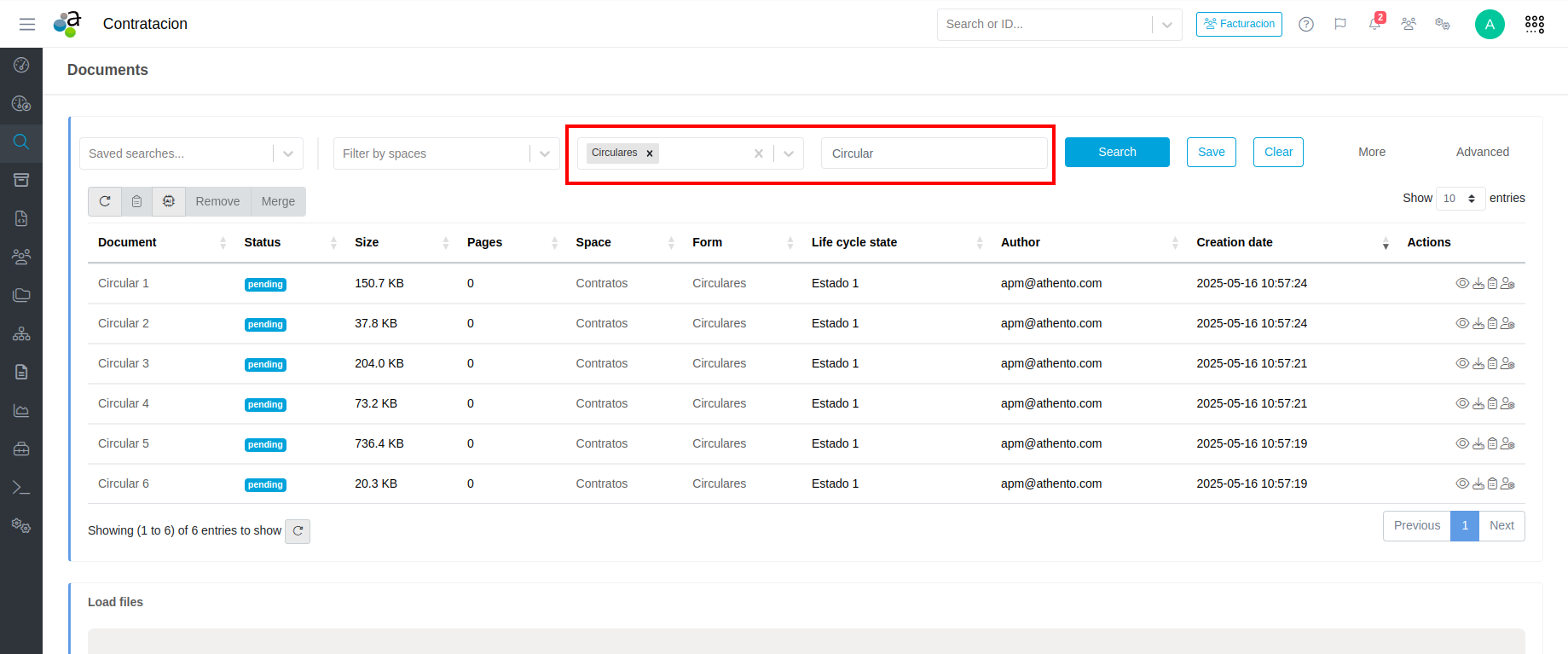Sort table by Creation date column
Screen dimensions: 1568x654
click(1234, 242)
